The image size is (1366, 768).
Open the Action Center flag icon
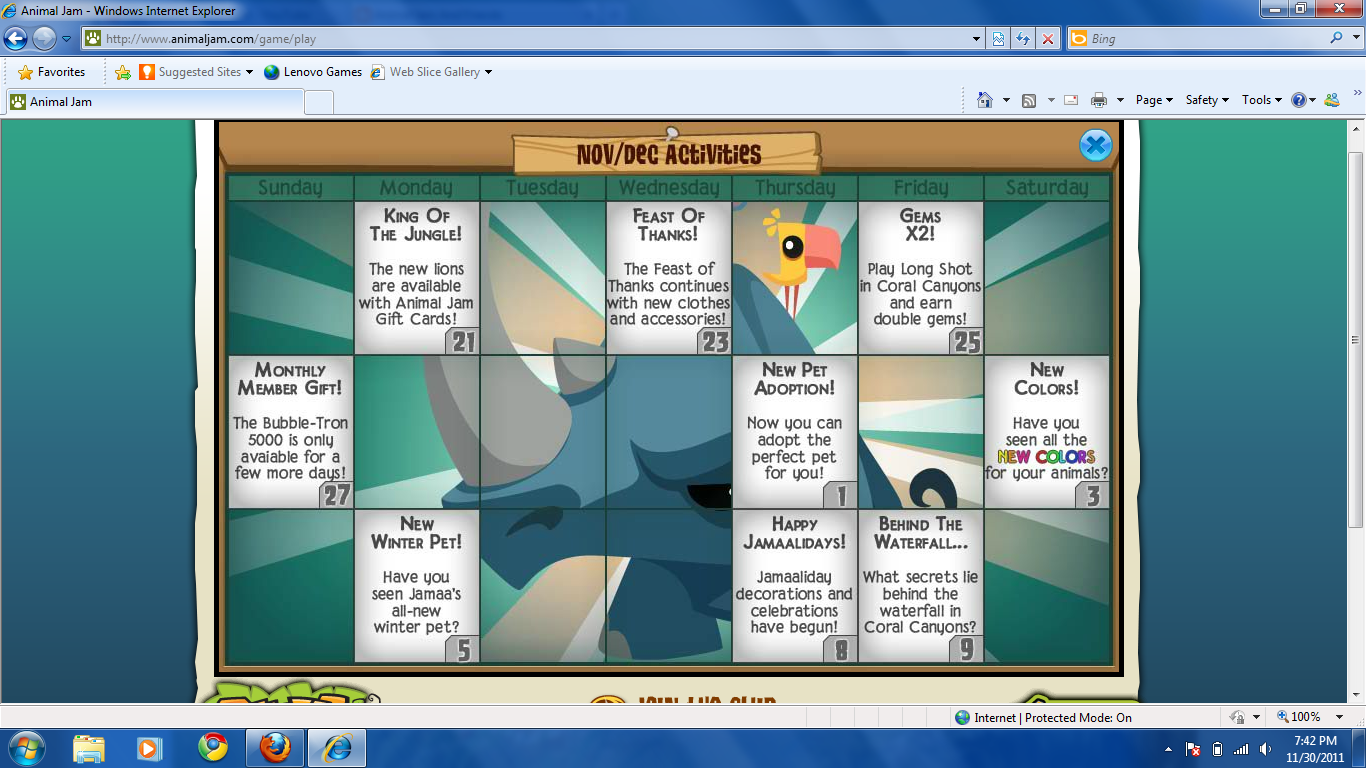point(1193,749)
